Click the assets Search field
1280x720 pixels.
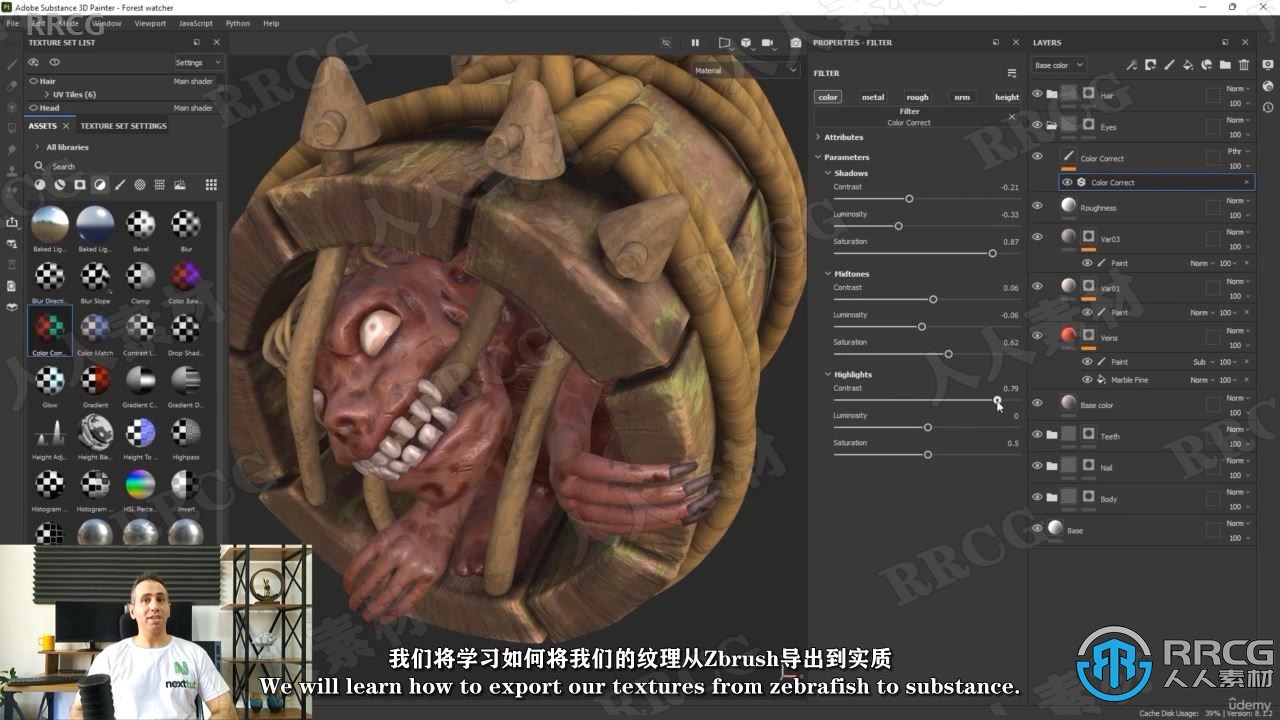coord(125,166)
